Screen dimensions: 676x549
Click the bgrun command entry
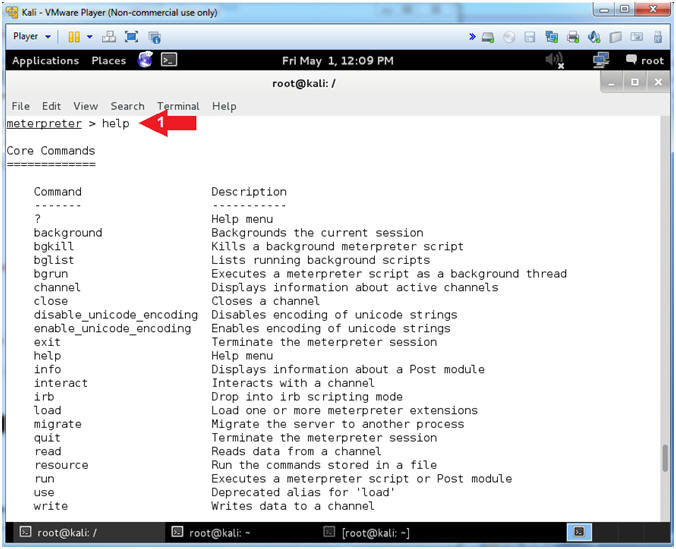(x=50, y=274)
